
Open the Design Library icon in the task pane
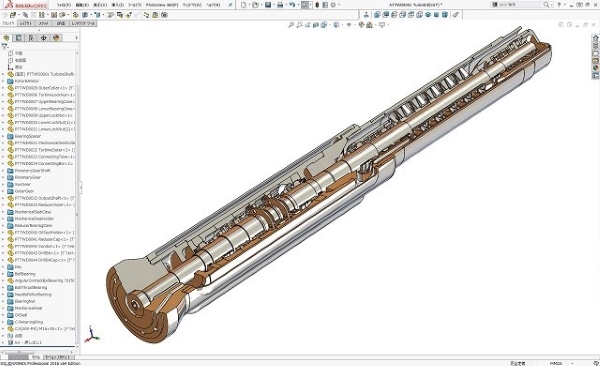pyautogui.click(x=595, y=46)
